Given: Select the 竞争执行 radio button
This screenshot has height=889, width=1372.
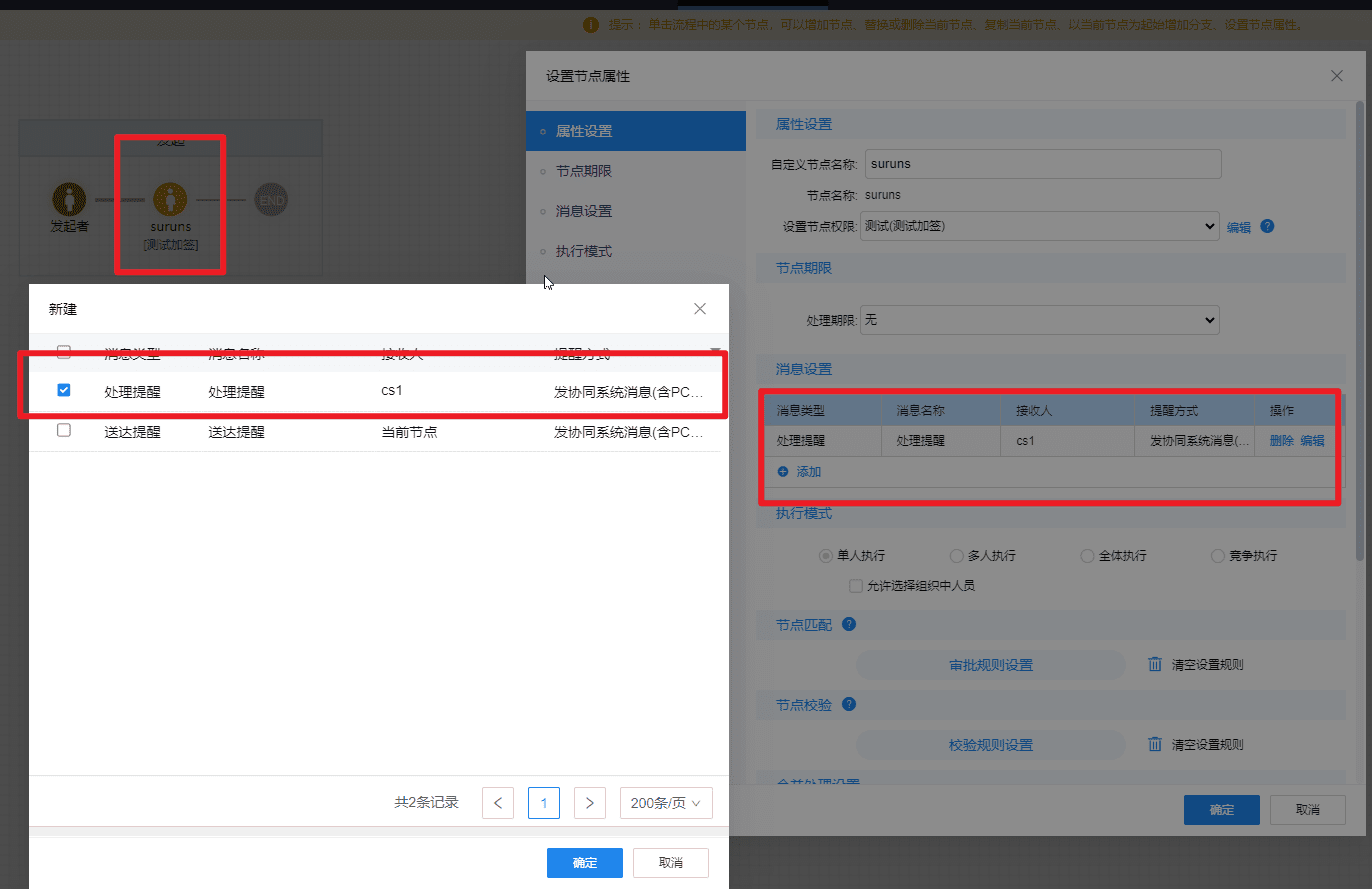Looking at the screenshot, I should tap(1217, 556).
